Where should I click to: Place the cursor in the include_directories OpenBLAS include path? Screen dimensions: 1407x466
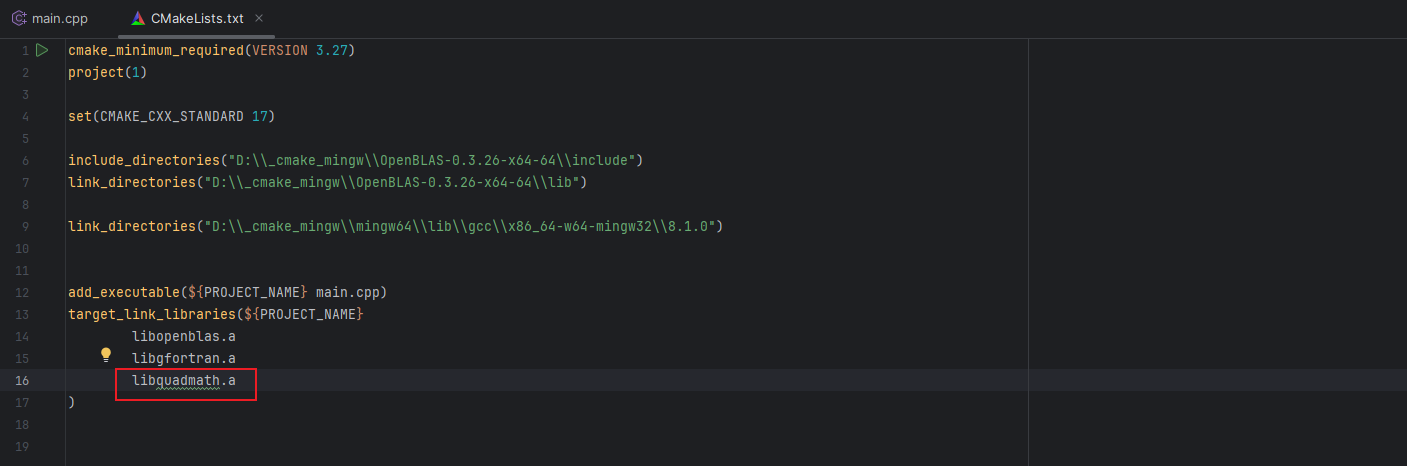435,161
